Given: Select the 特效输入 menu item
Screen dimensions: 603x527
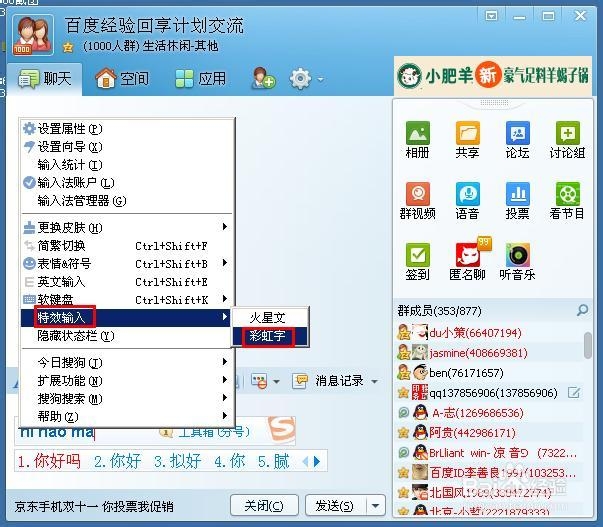Looking at the screenshot, I should [x=127, y=318].
